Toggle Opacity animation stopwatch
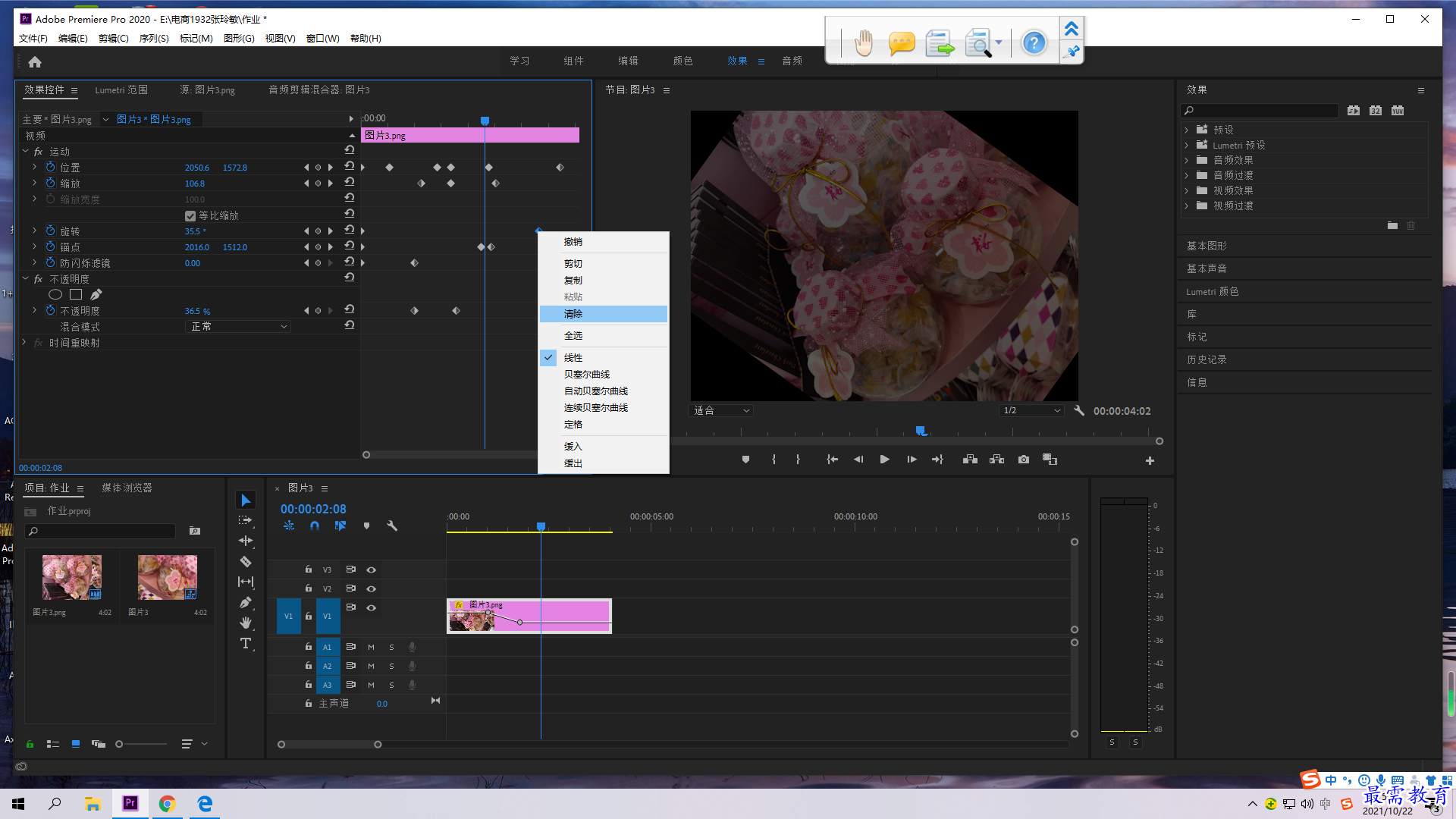 coord(50,310)
